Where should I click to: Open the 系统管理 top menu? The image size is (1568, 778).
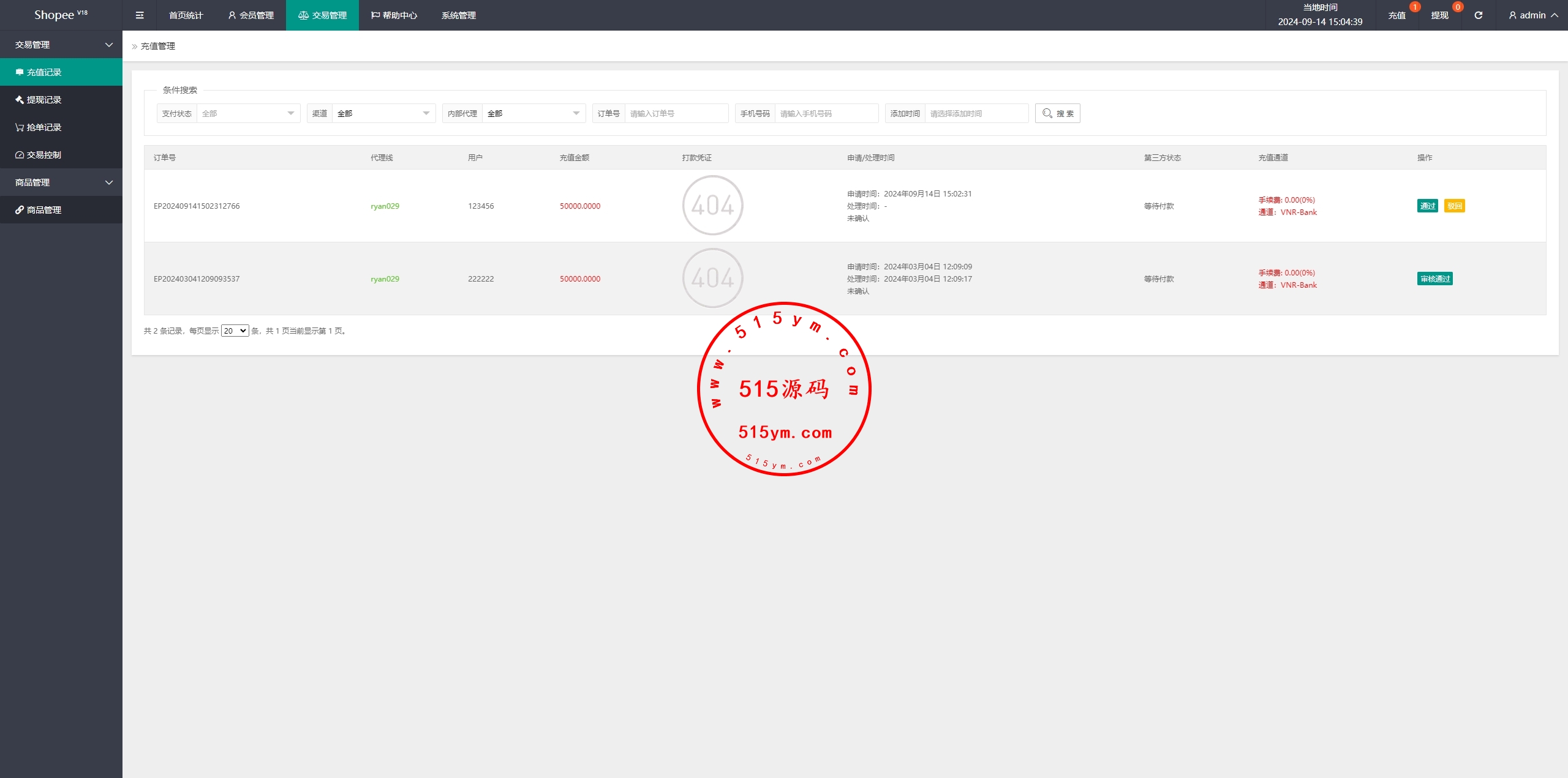[x=458, y=15]
